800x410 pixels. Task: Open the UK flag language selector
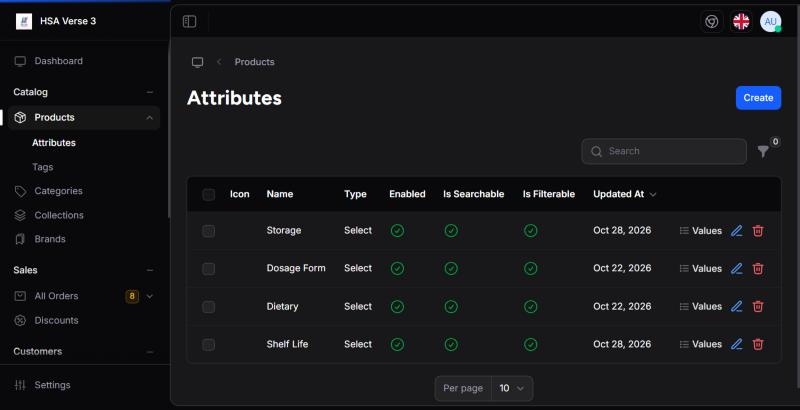[x=741, y=21]
